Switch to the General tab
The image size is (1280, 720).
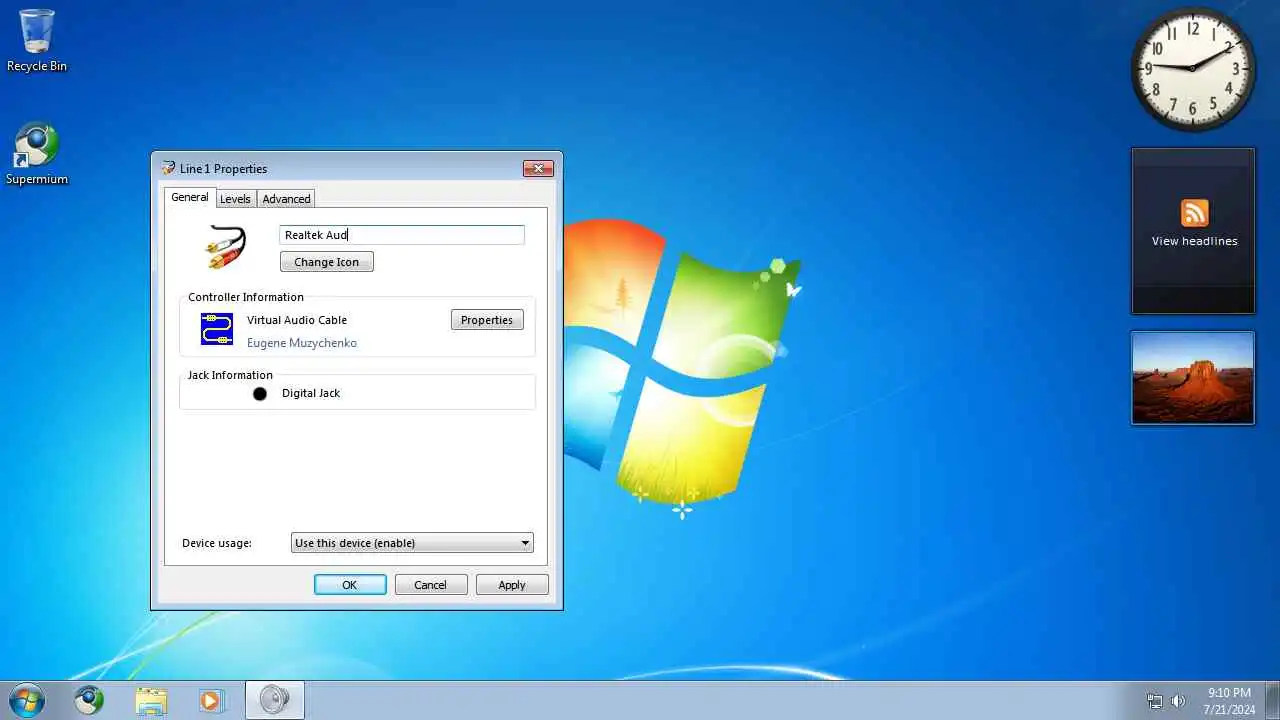(190, 197)
